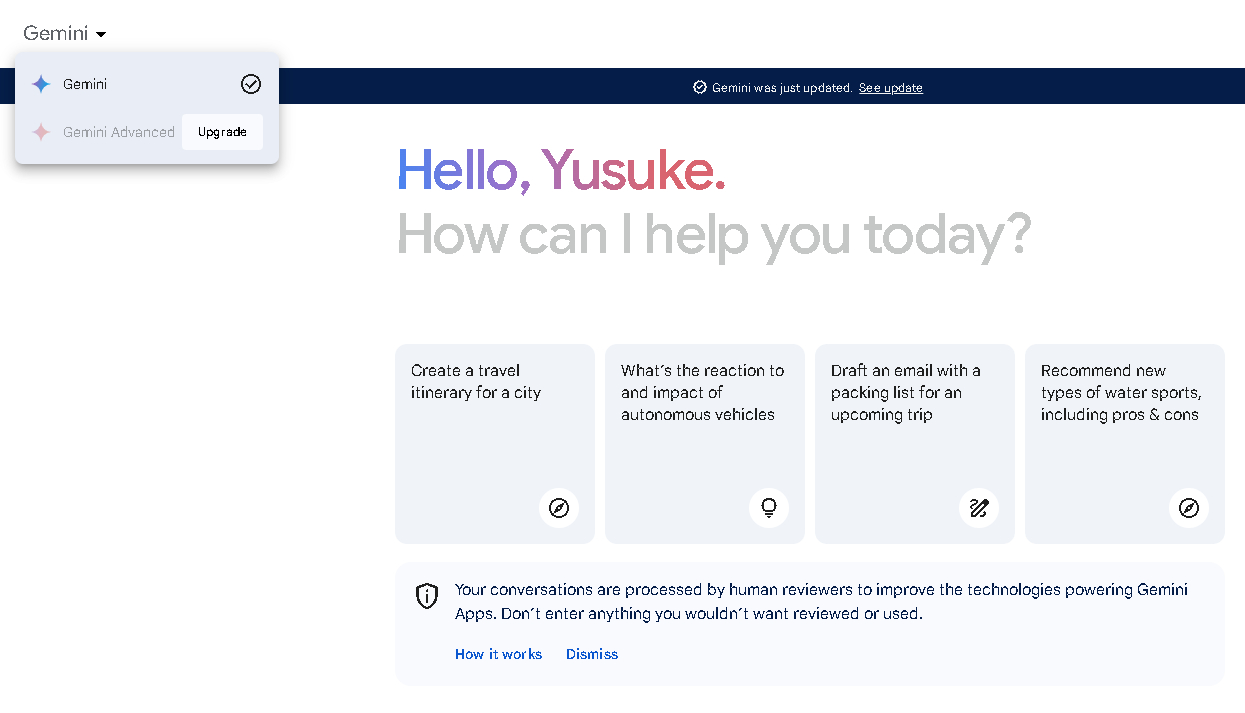
Task: Dismiss the privacy notice
Action: (x=592, y=654)
